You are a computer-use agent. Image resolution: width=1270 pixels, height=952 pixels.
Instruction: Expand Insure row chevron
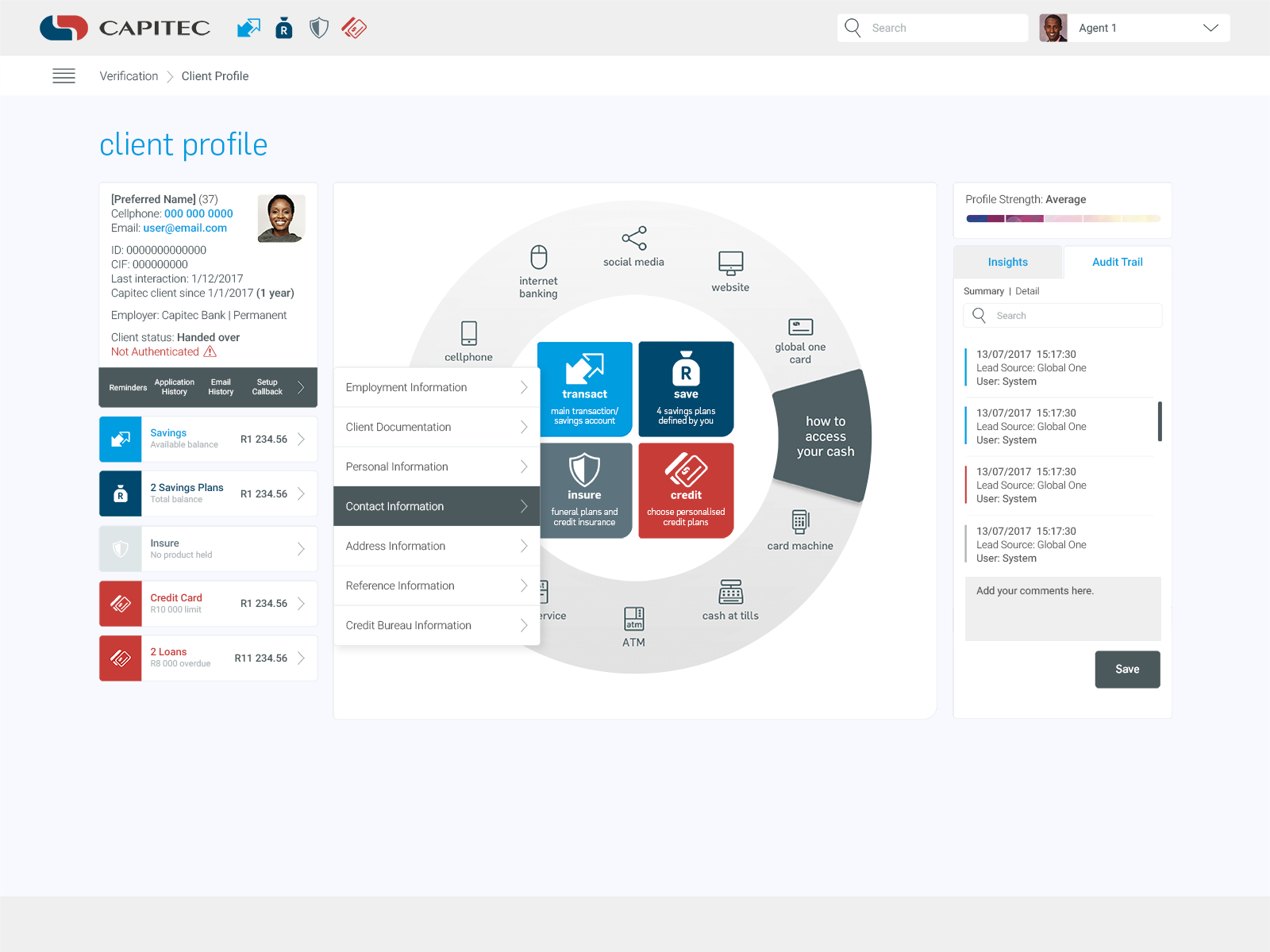click(x=301, y=549)
